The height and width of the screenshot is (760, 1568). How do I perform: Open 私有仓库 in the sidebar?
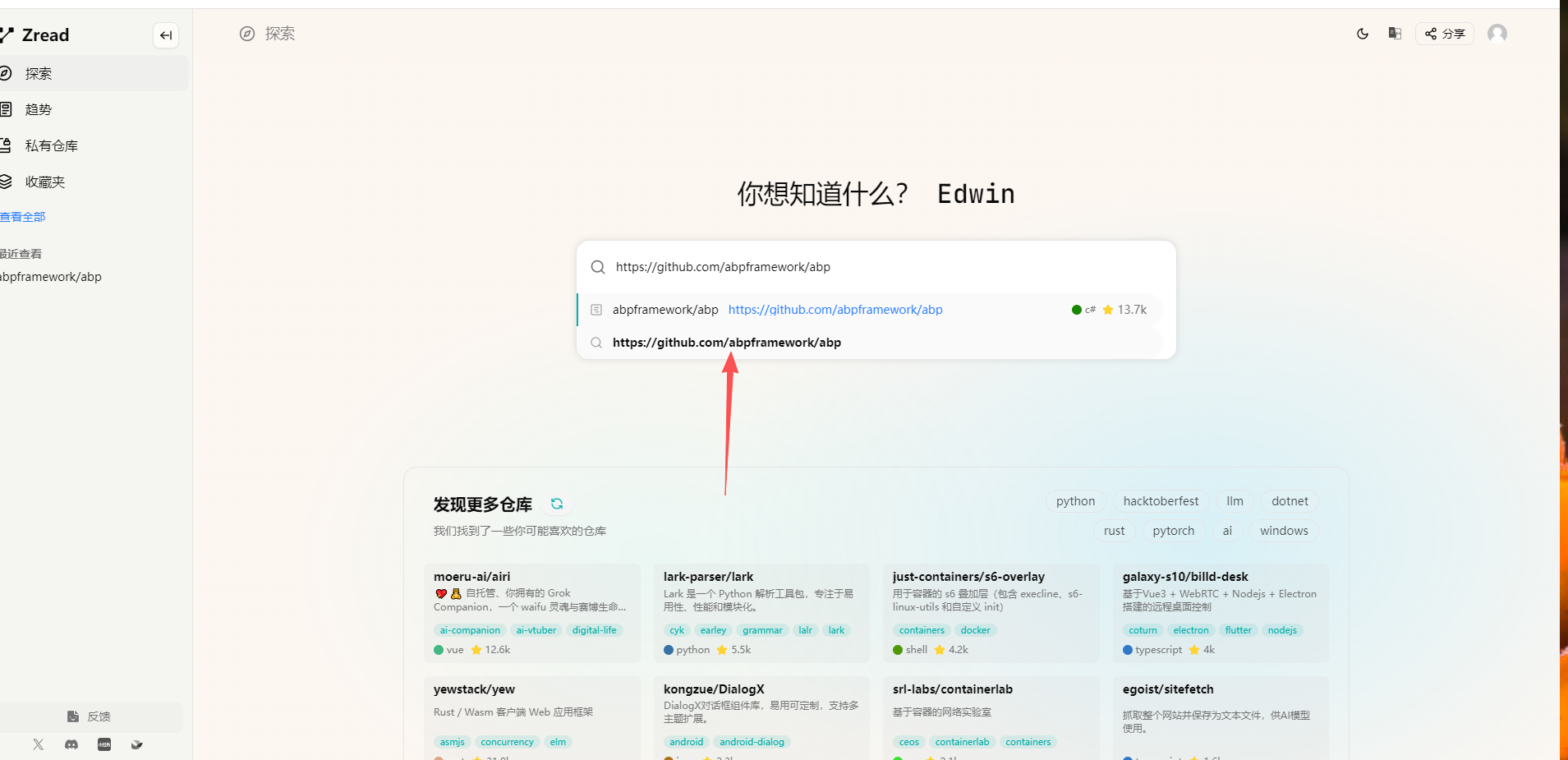click(x=93, y=145)
